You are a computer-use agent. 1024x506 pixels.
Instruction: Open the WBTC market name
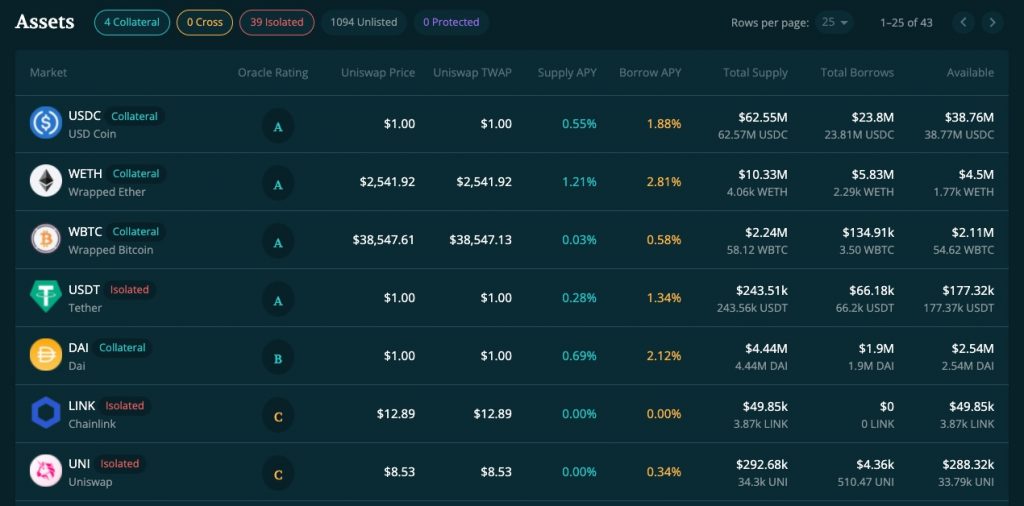click(86, 232)
